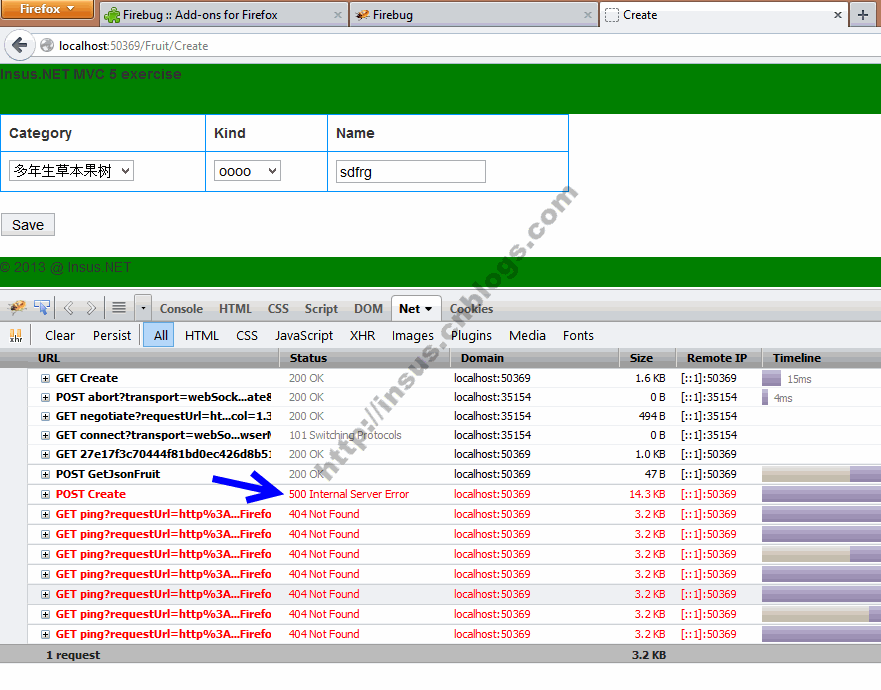
Task: Click the 500 Internal Server Error status
Action: (349, 494)
